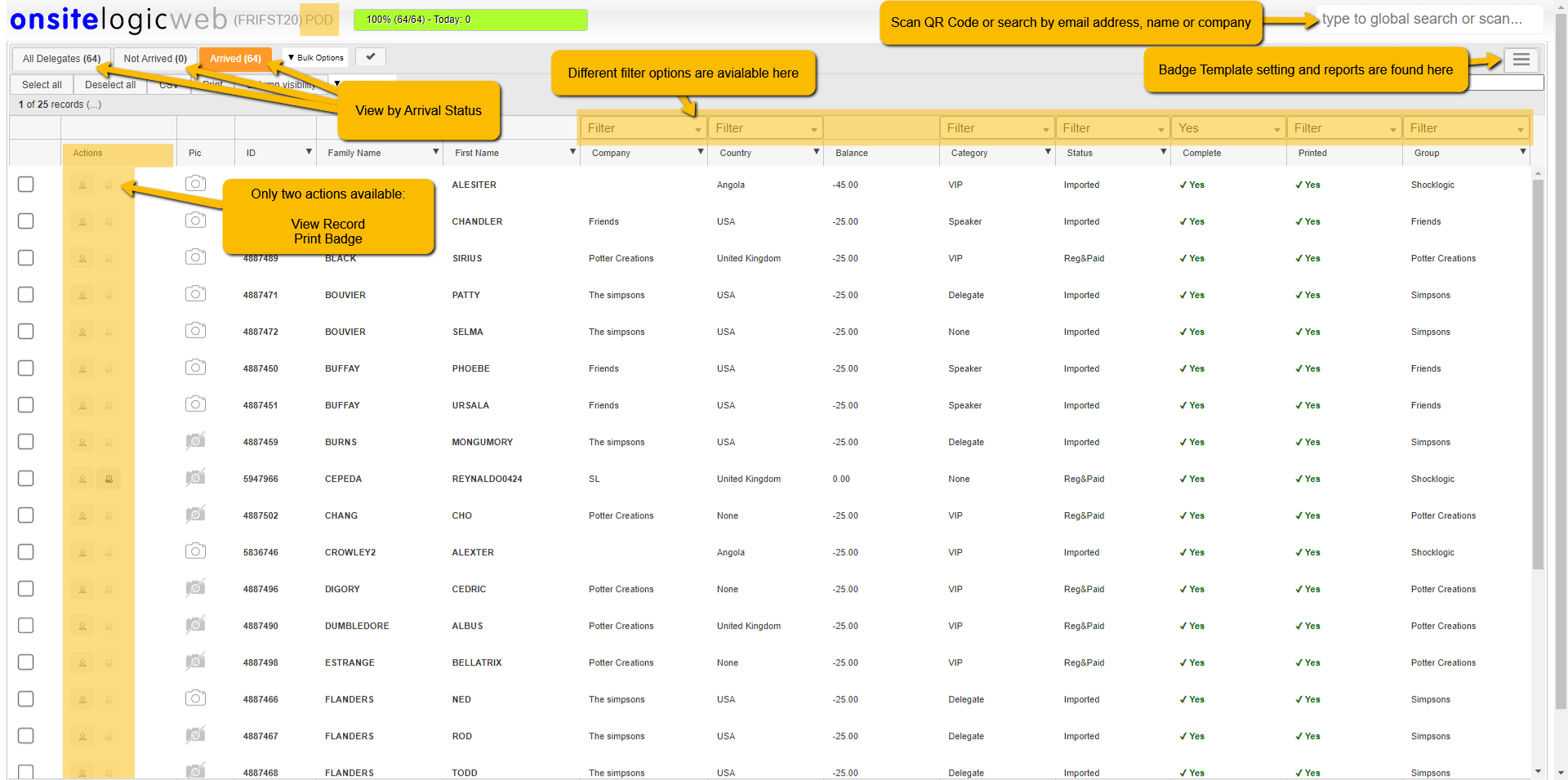Print CHANDLER's badge using the printer icon
This screenshot has width=1568, height=780.
pos(109,221)
